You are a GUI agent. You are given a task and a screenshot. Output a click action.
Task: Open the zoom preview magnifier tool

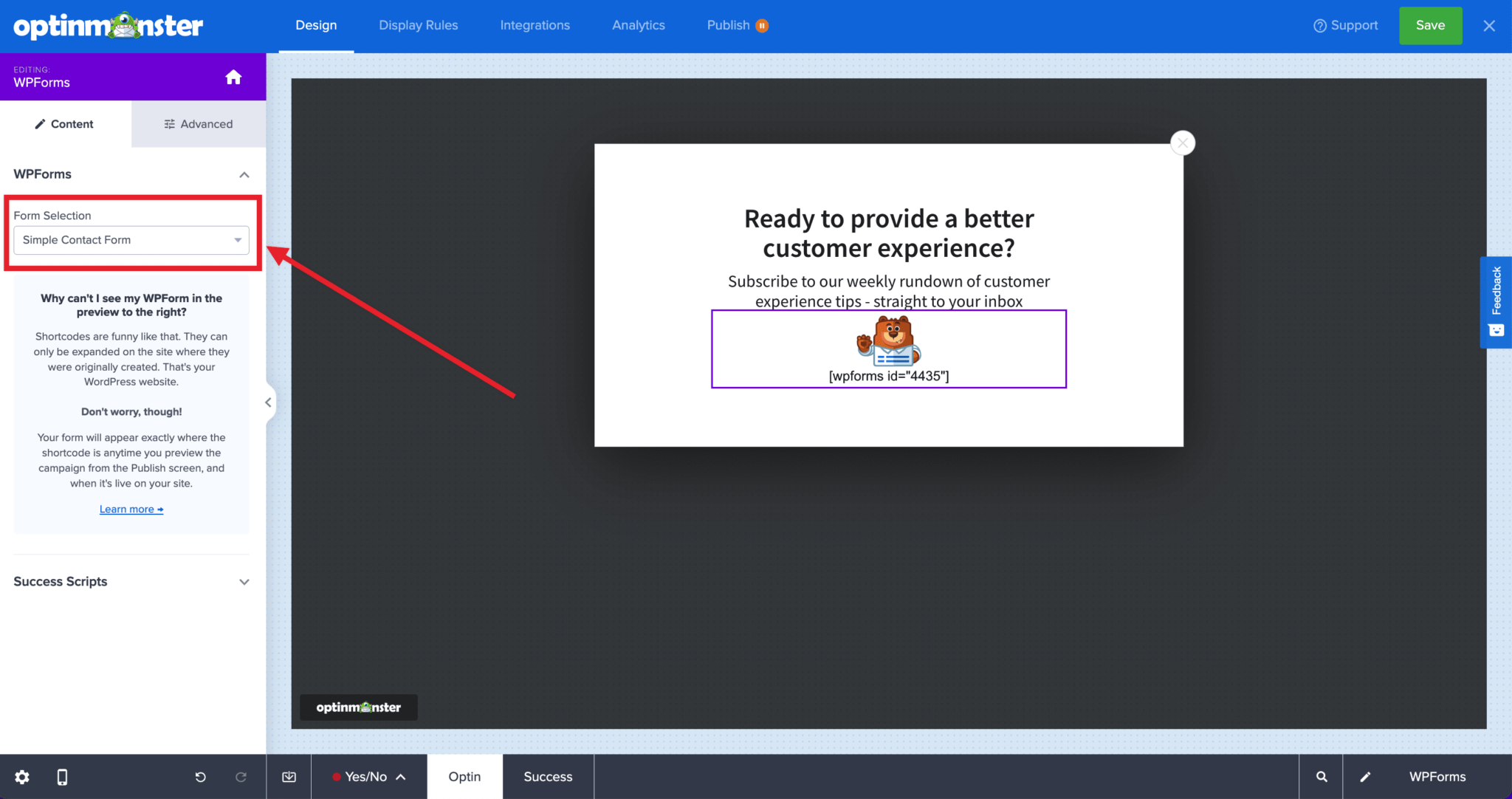1321,777
